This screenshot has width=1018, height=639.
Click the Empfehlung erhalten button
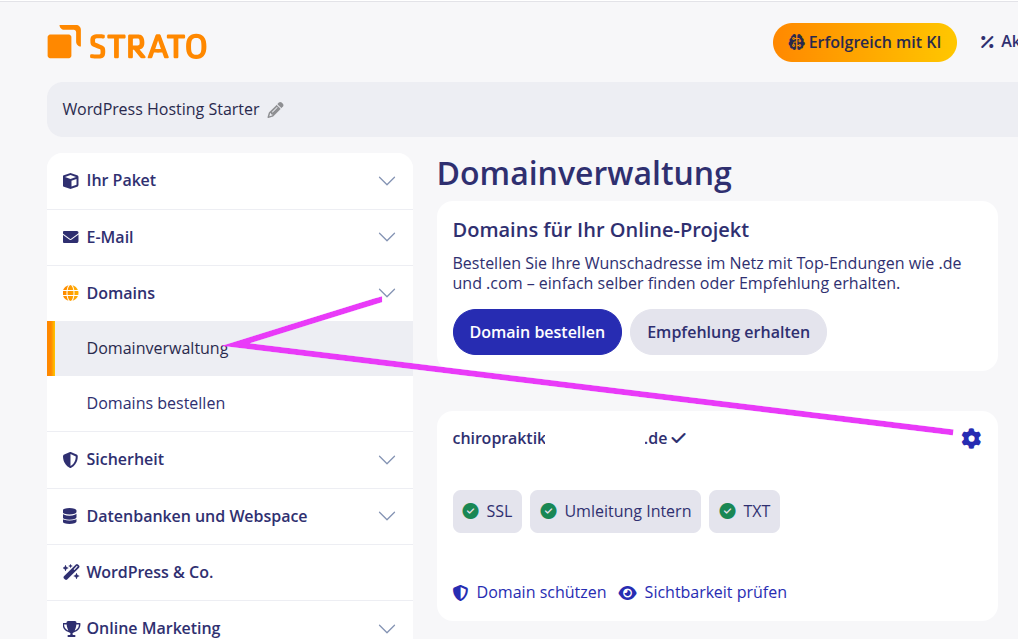(x=728, y=332)
